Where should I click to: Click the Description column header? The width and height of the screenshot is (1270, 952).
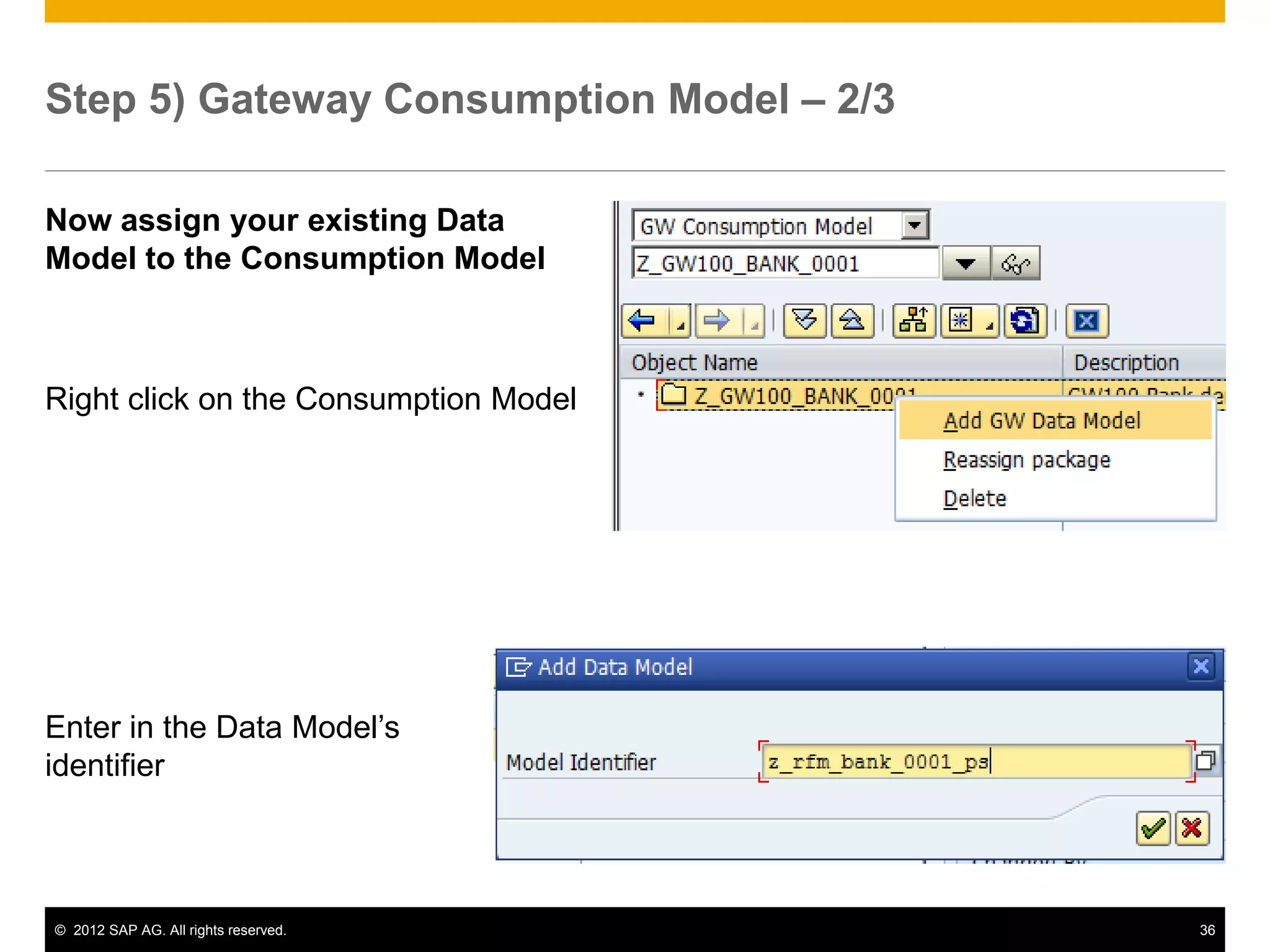click(1145, 362)
